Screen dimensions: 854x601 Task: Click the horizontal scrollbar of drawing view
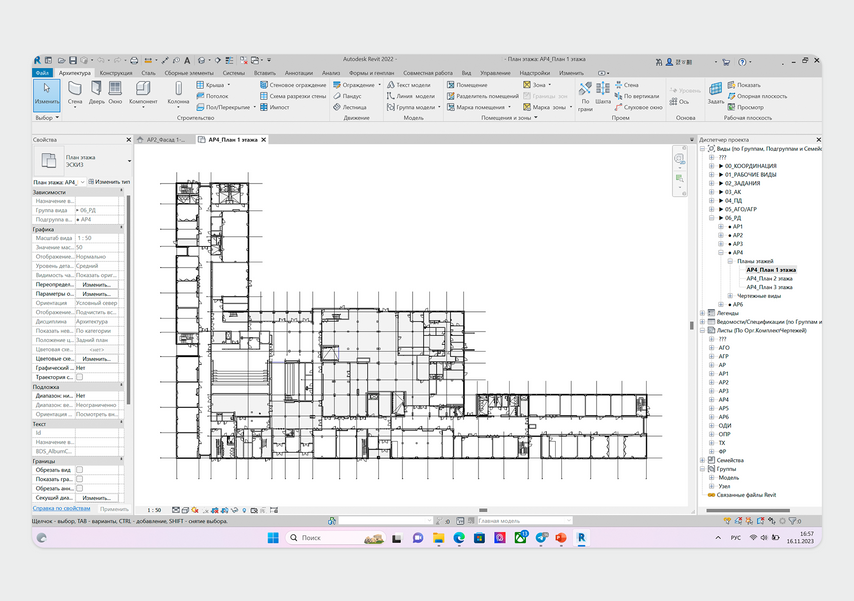[483, 510]
